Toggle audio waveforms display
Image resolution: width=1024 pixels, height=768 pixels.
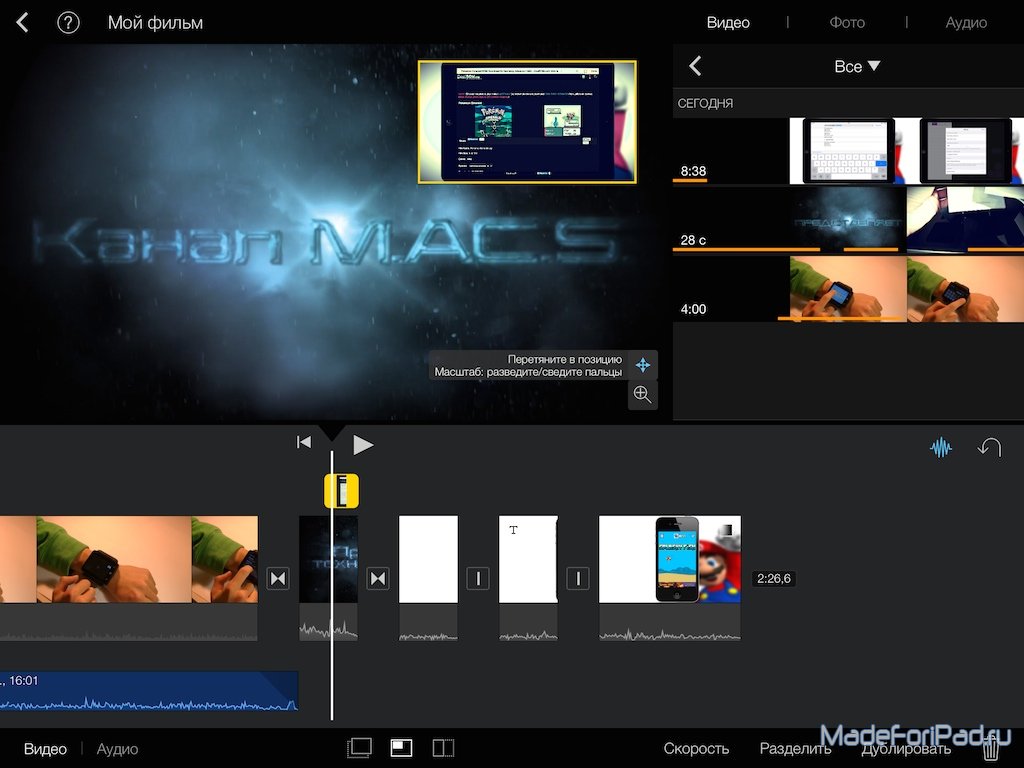[941, 447]
